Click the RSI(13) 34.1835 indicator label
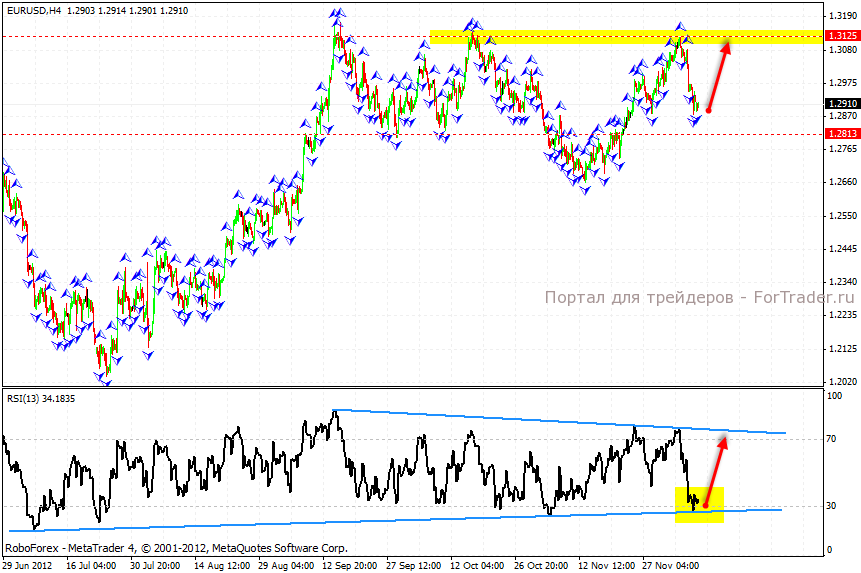 tap(41, 399)
